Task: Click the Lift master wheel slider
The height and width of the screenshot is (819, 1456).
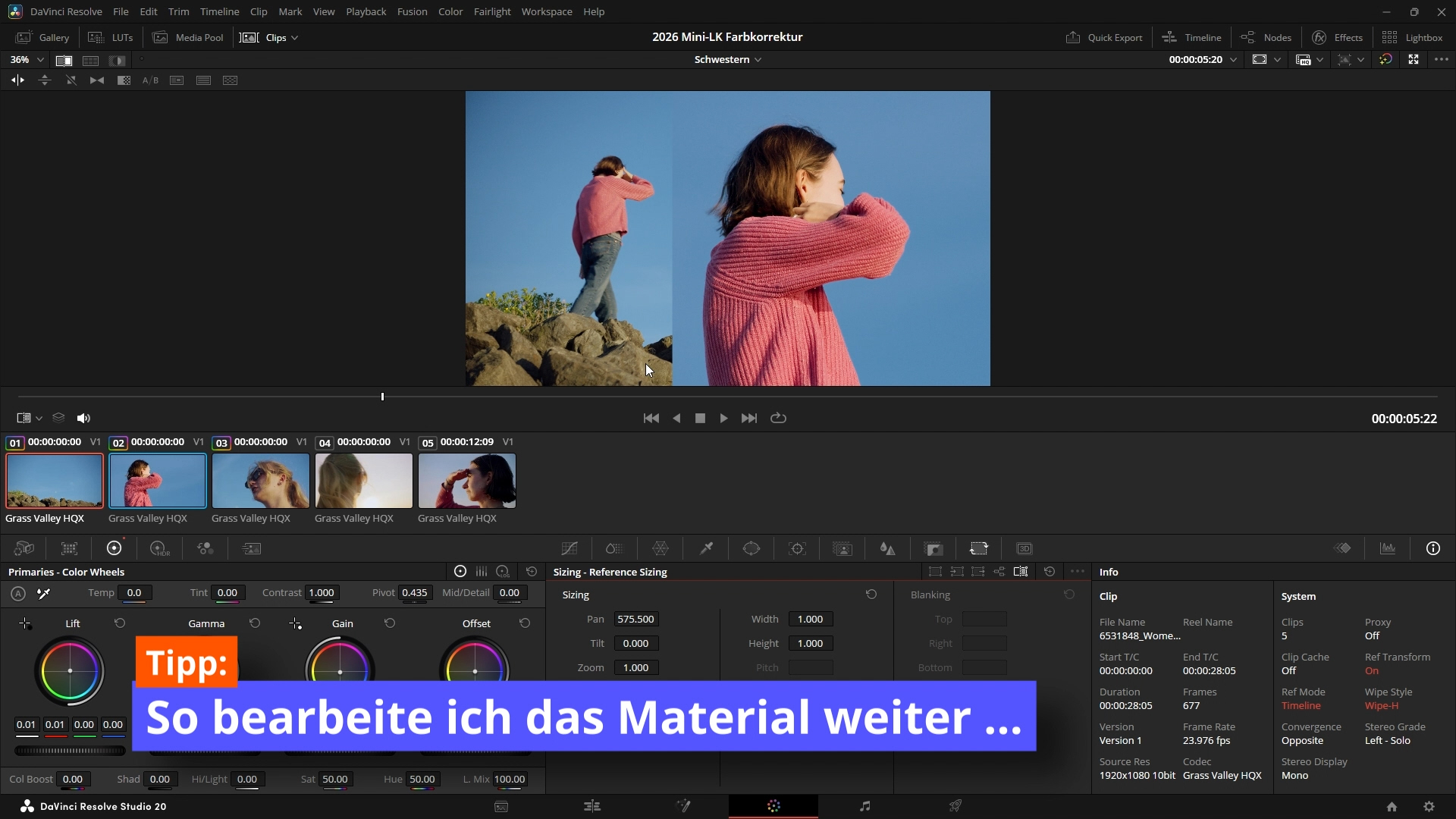Action: pos(70,751)
